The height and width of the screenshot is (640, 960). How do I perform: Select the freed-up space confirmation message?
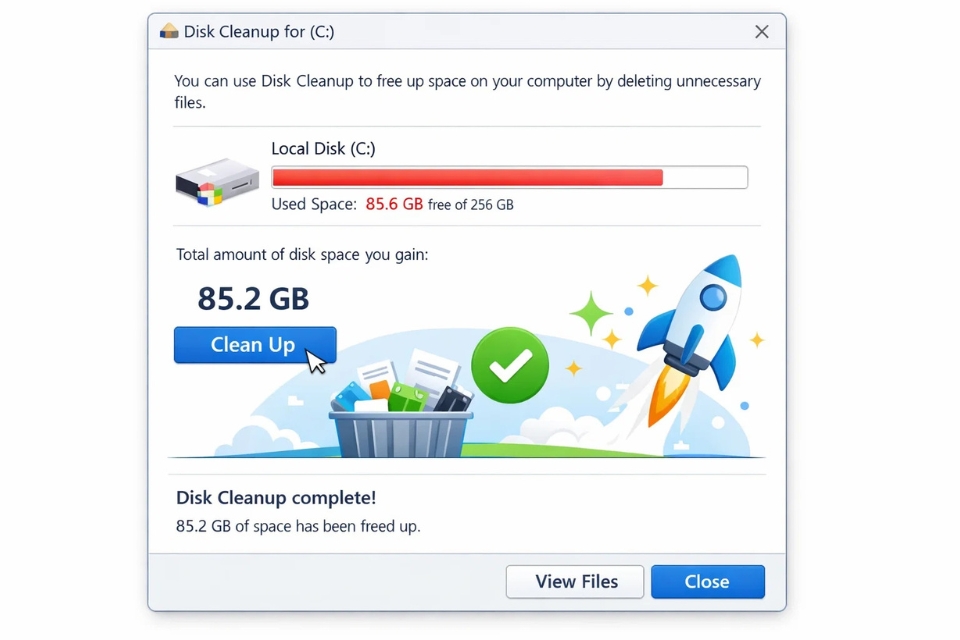click(x=300, y=525)
